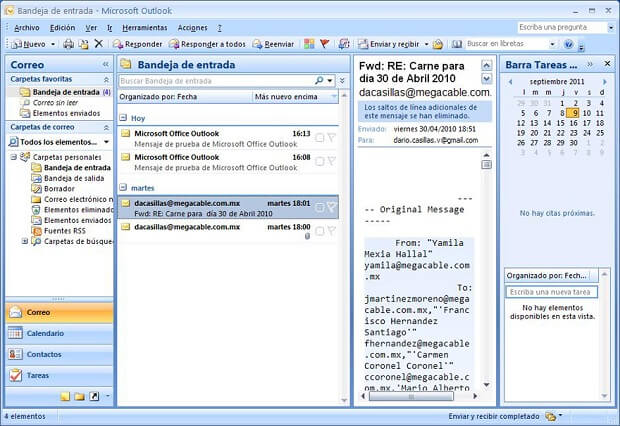
Task: Click the Escriba una pregunta help field
Action: point(562,27)
